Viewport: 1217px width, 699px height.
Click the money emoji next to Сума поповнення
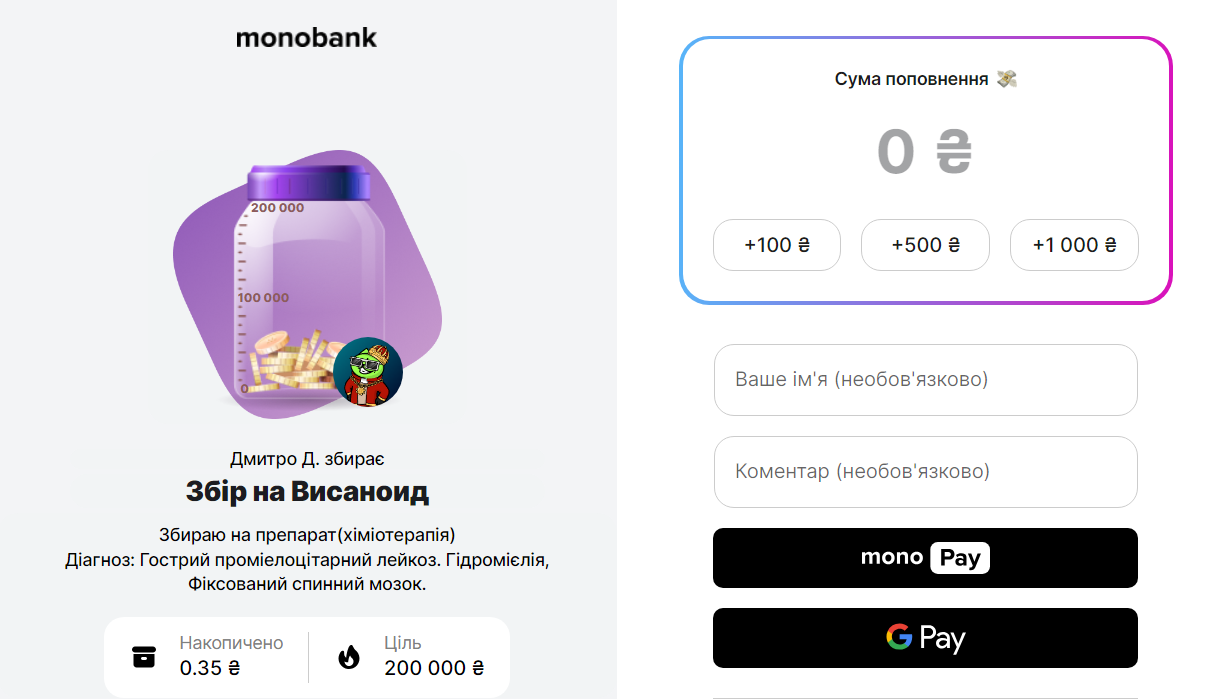[x=1007, y=79]
